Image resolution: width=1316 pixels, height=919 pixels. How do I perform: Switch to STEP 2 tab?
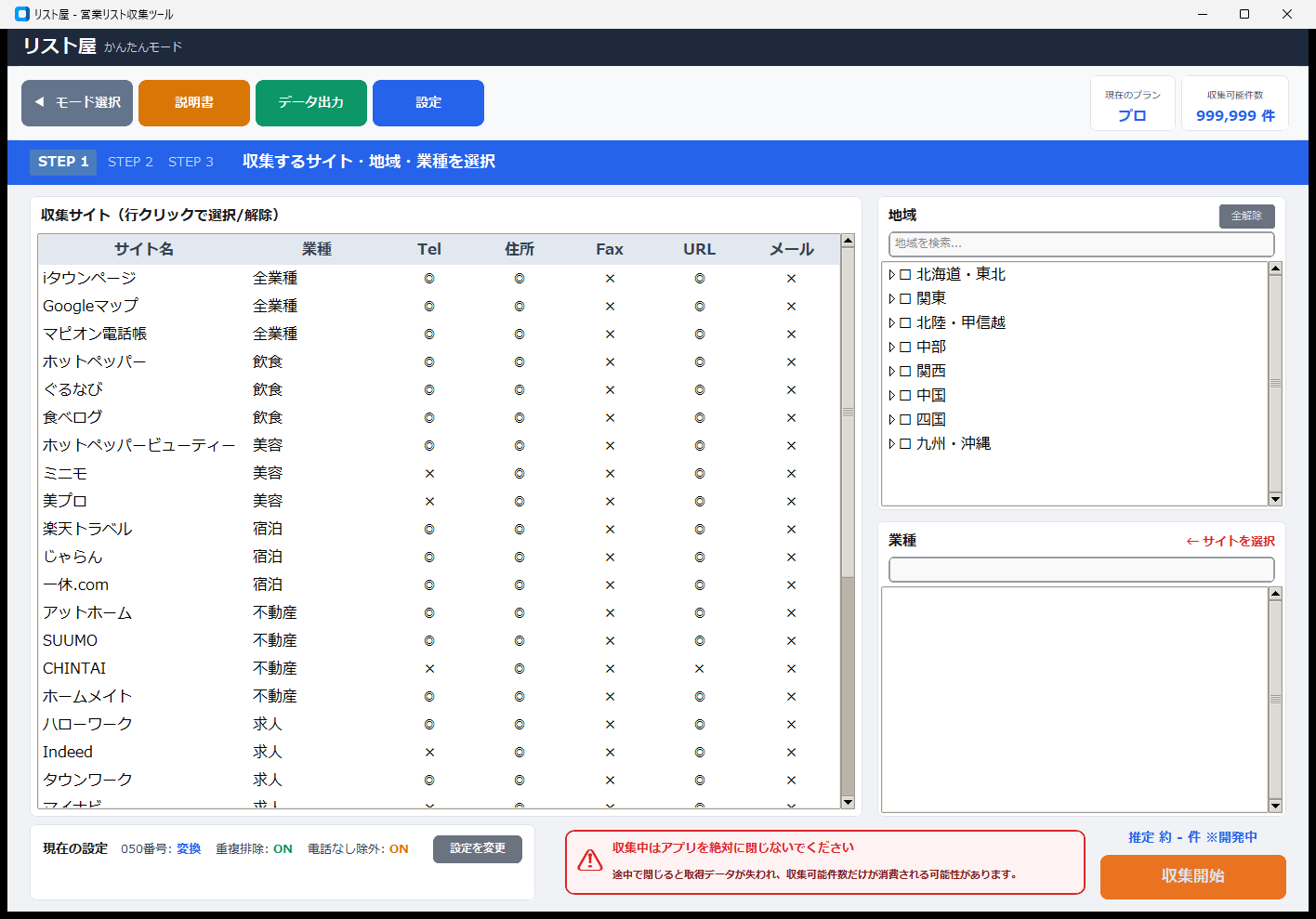click(x=130, y=162)
